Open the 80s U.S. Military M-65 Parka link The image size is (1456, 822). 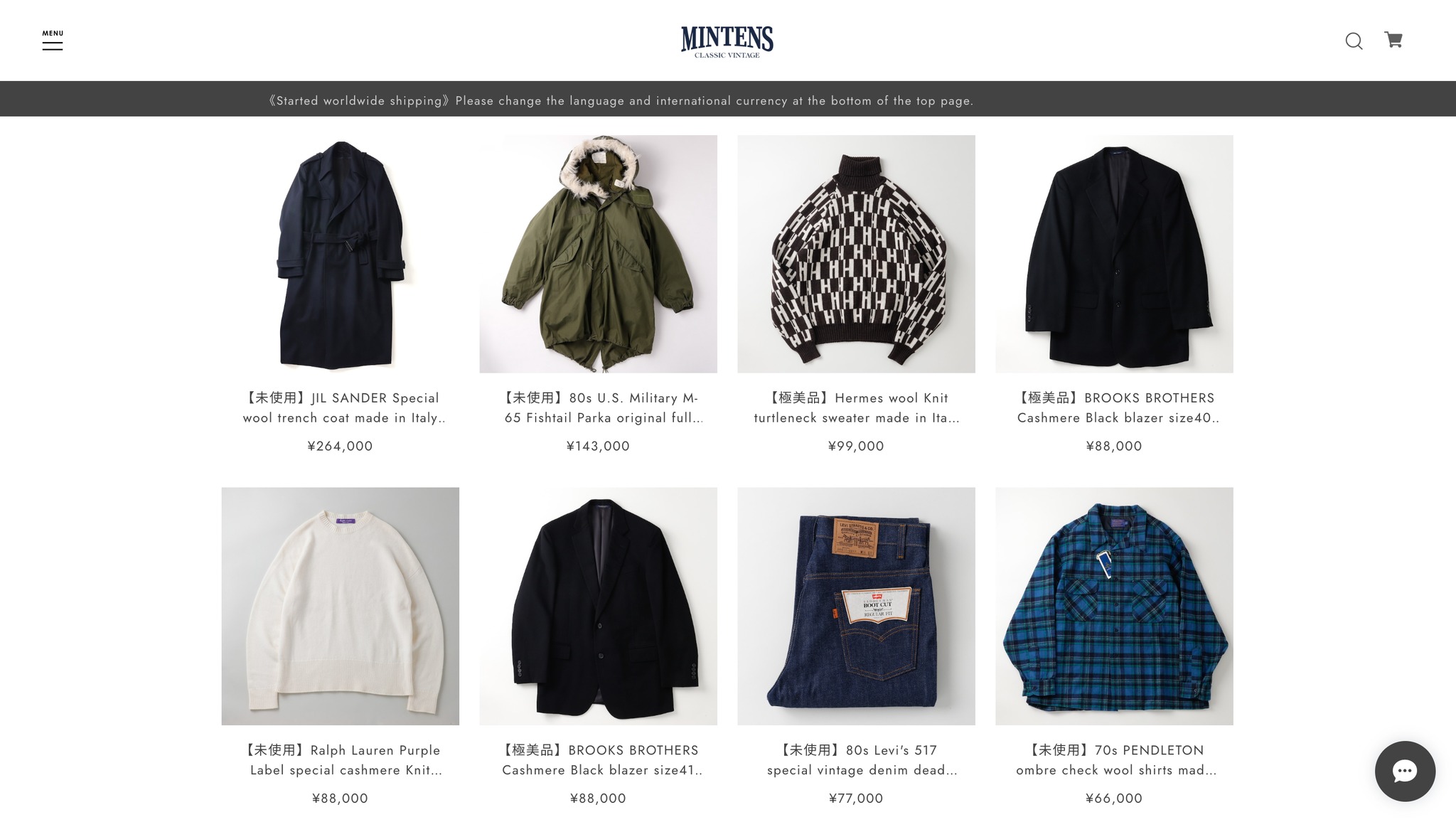coord(603,408)
